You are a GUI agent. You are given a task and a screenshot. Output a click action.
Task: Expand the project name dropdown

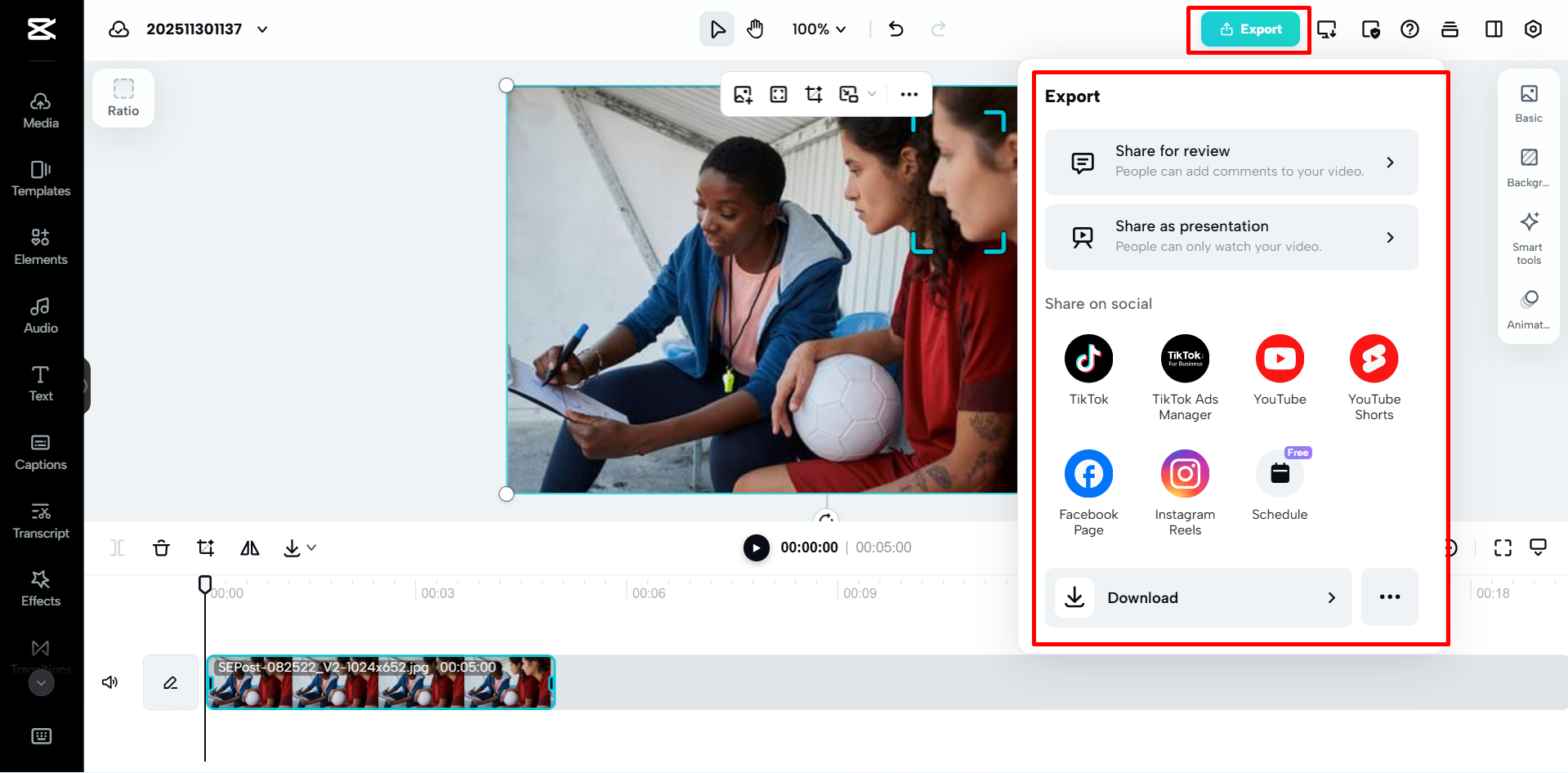click(x=262, y=29)
